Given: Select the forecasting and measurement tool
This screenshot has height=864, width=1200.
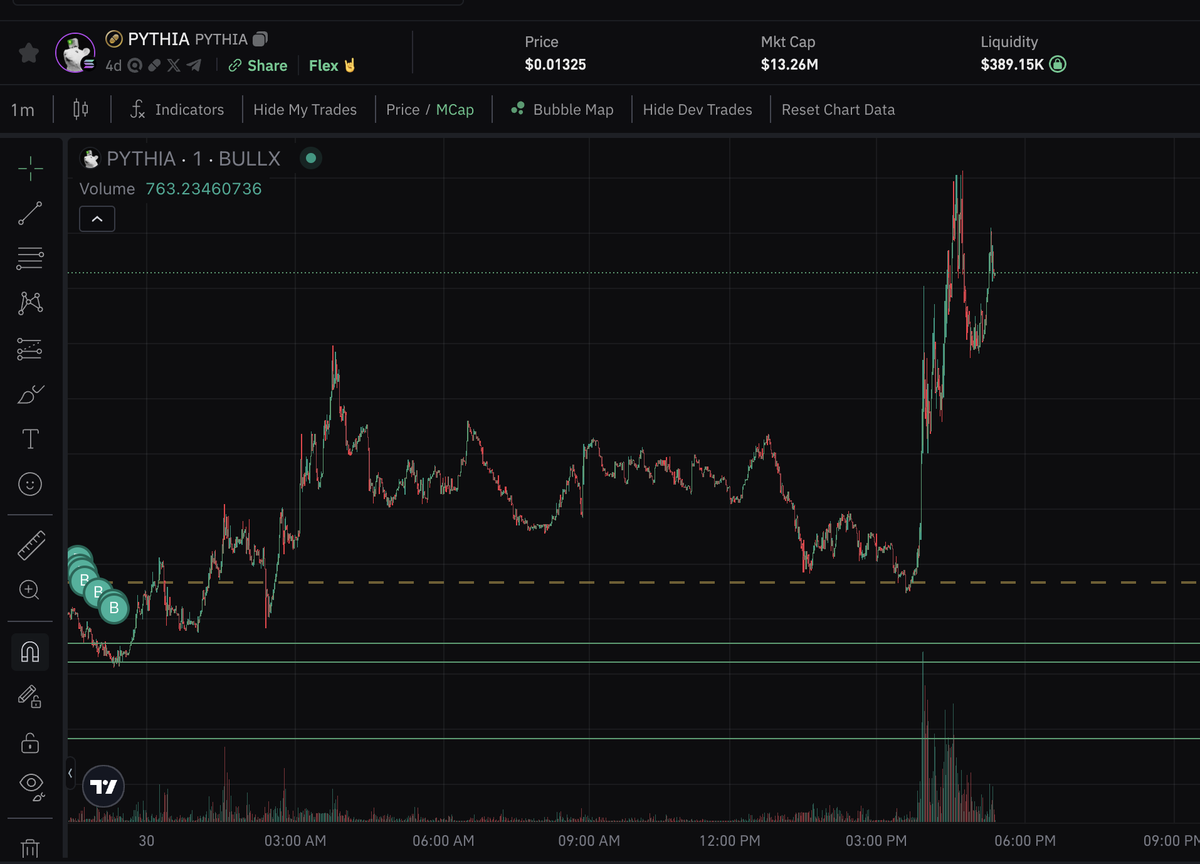Looking at the screenshot, I should pos(30,349).
